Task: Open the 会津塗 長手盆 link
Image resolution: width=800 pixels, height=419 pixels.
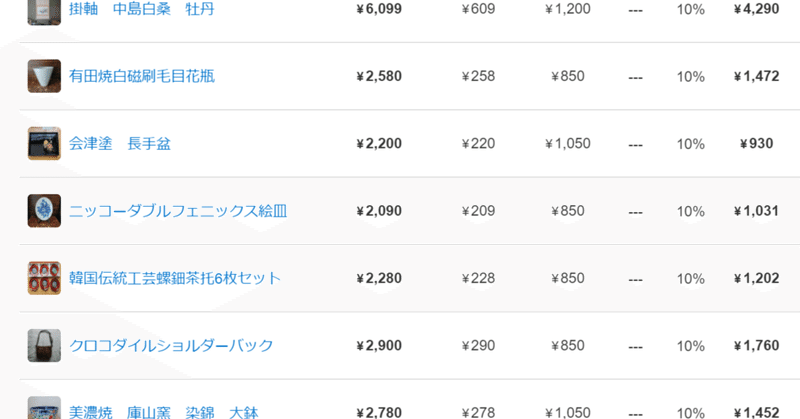Action: pyautogui.click(x=120, y=144)
